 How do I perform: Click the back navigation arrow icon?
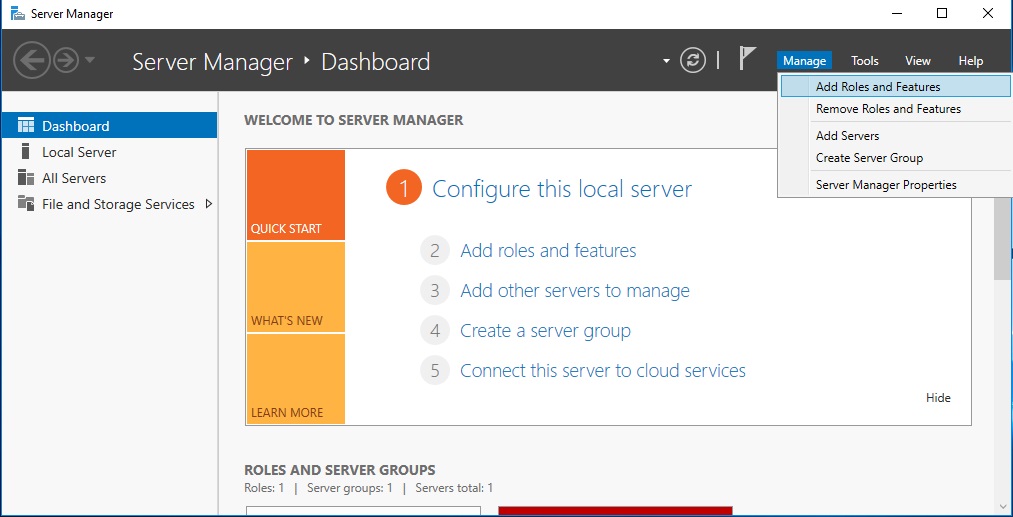point(32,60)
